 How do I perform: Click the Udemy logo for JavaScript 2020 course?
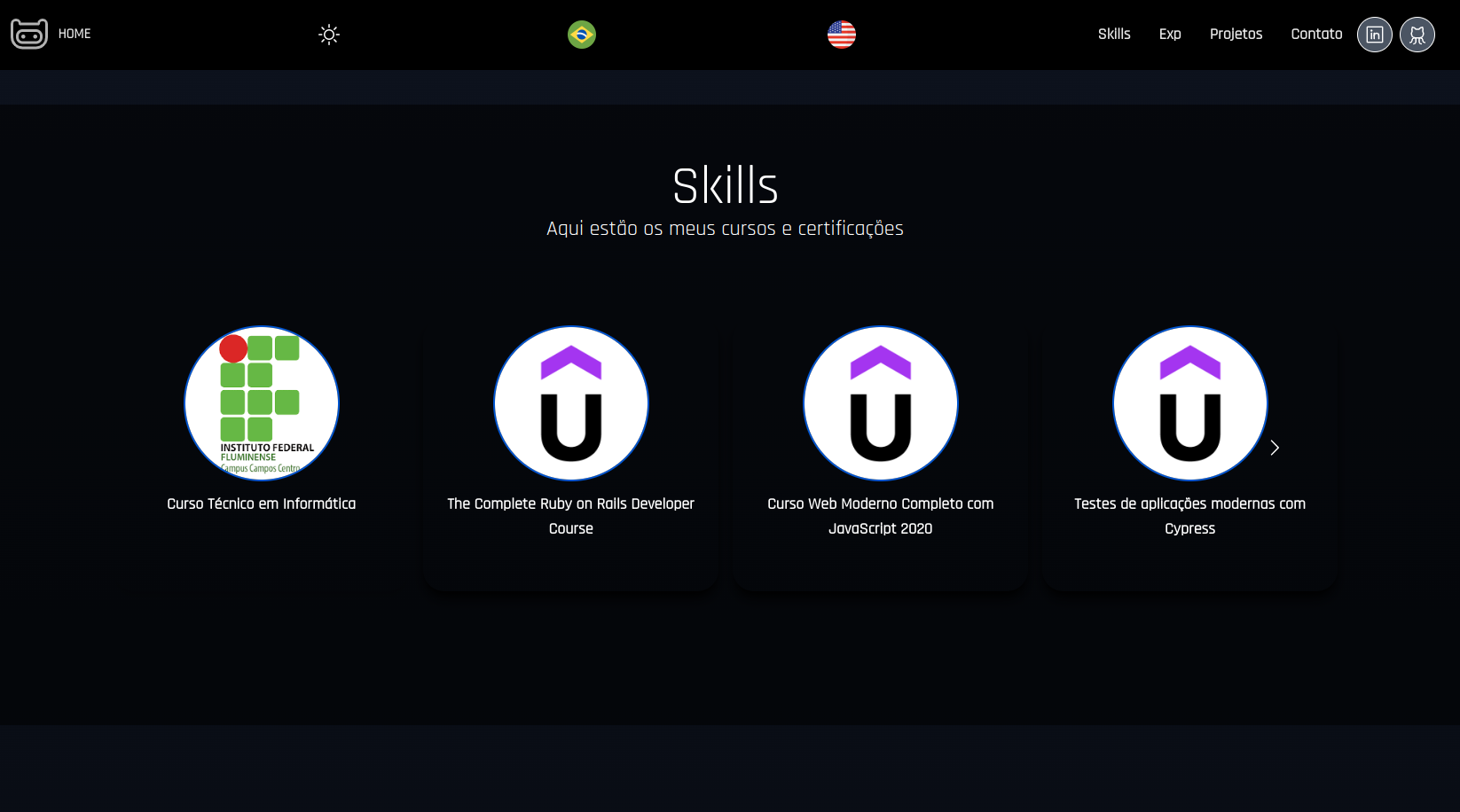[881, 403]
